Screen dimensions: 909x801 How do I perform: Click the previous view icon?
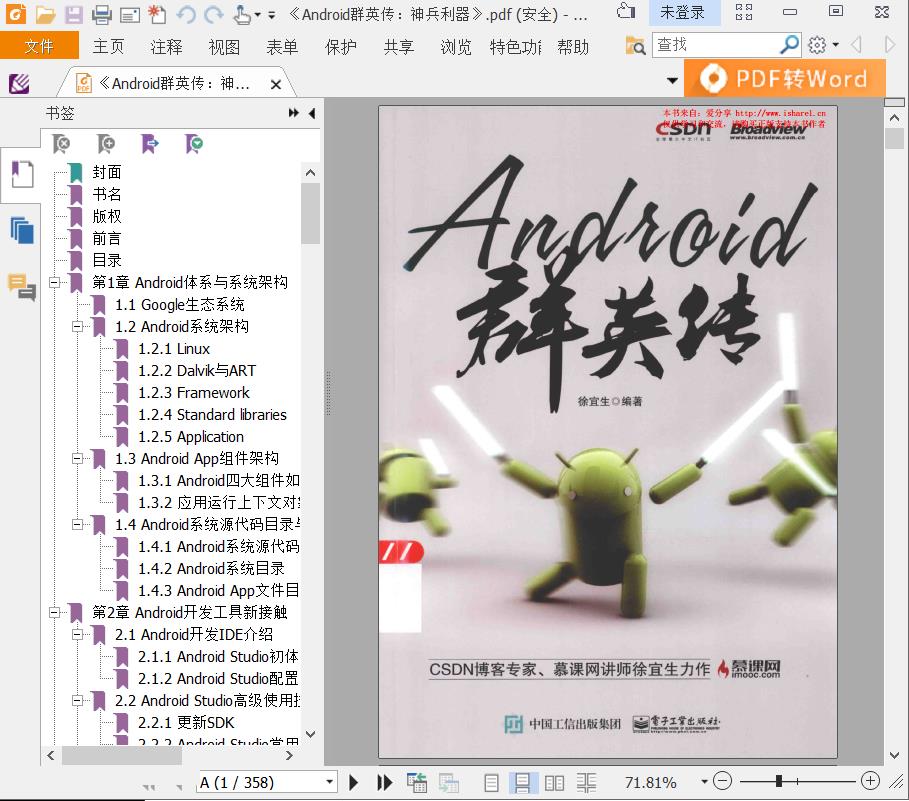(417, 782)
